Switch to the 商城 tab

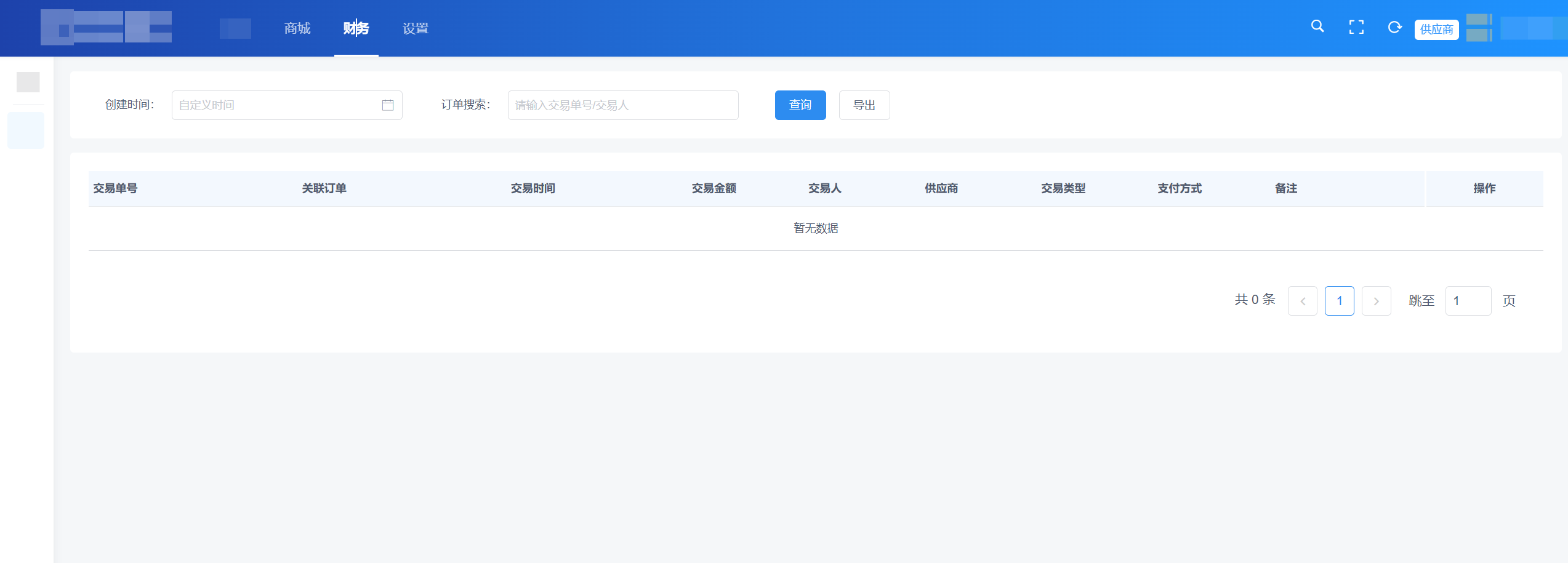[297, 28]
